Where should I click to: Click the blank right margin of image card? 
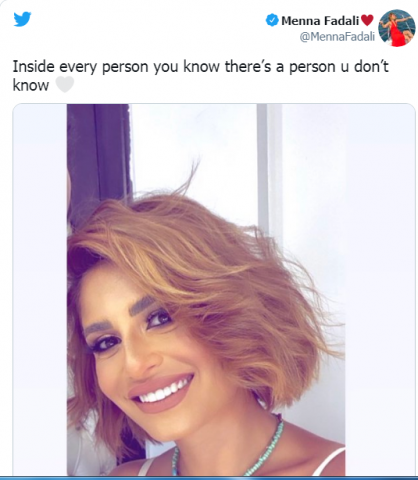coord(380,290)
